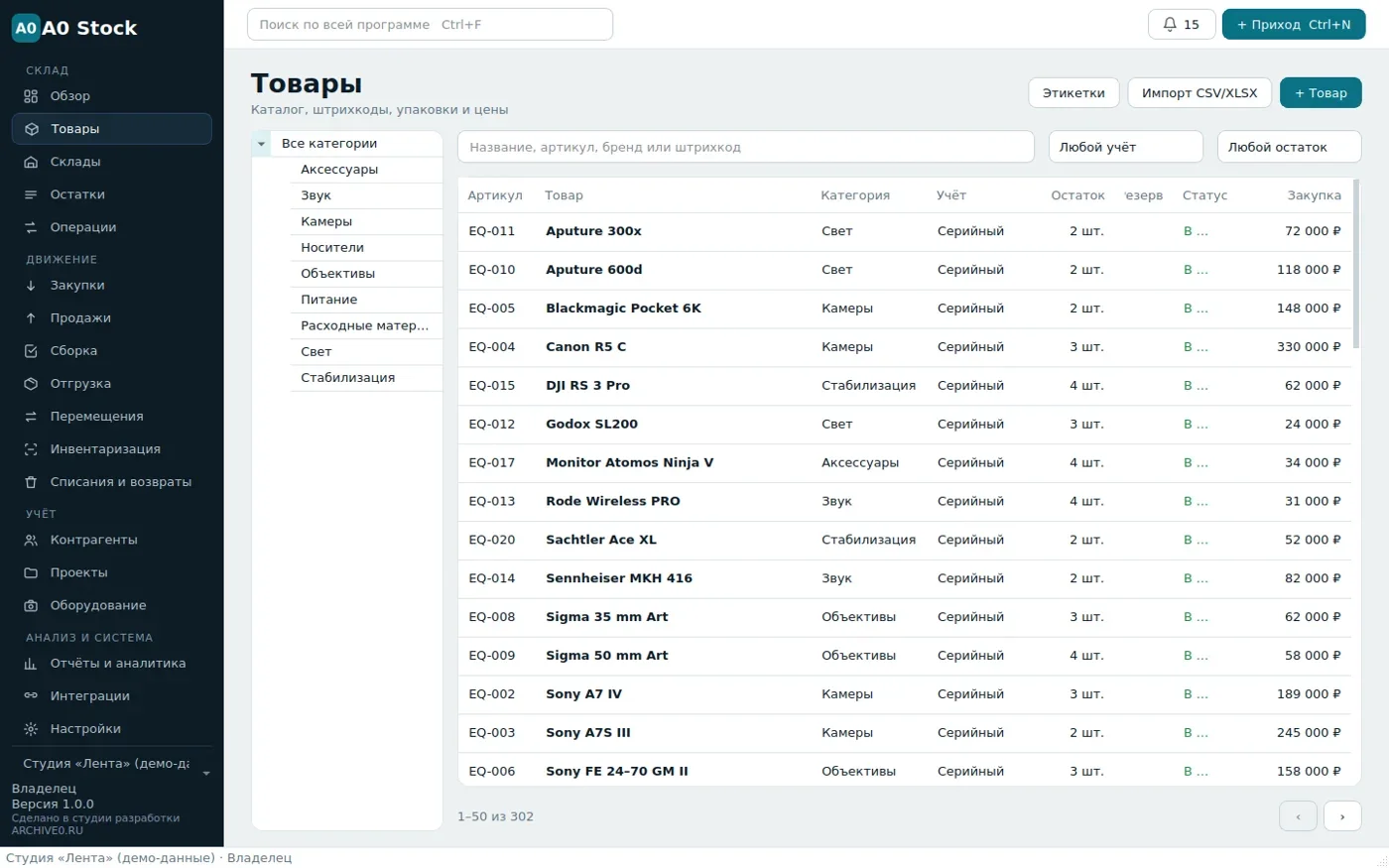Open Настройки gear icon

[31, 728]
